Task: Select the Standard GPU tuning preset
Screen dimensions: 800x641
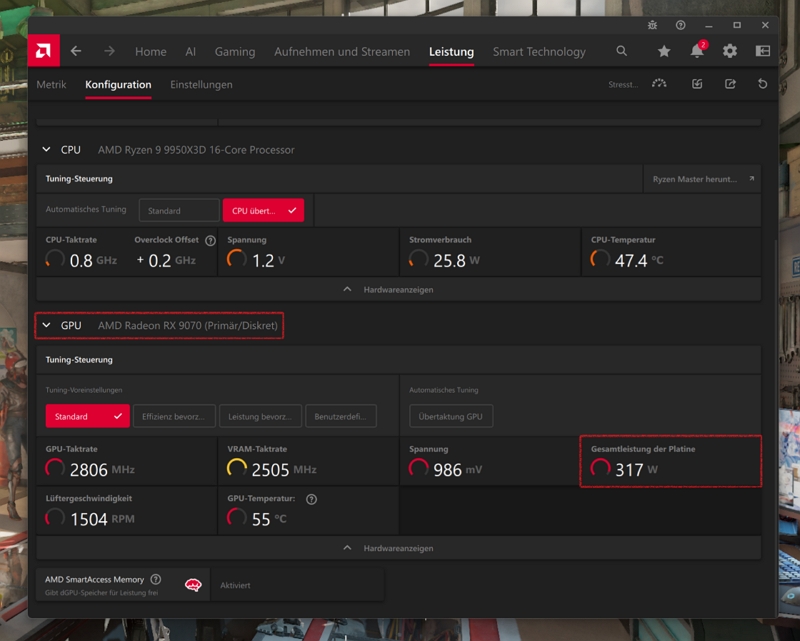Action: (88, 416)
